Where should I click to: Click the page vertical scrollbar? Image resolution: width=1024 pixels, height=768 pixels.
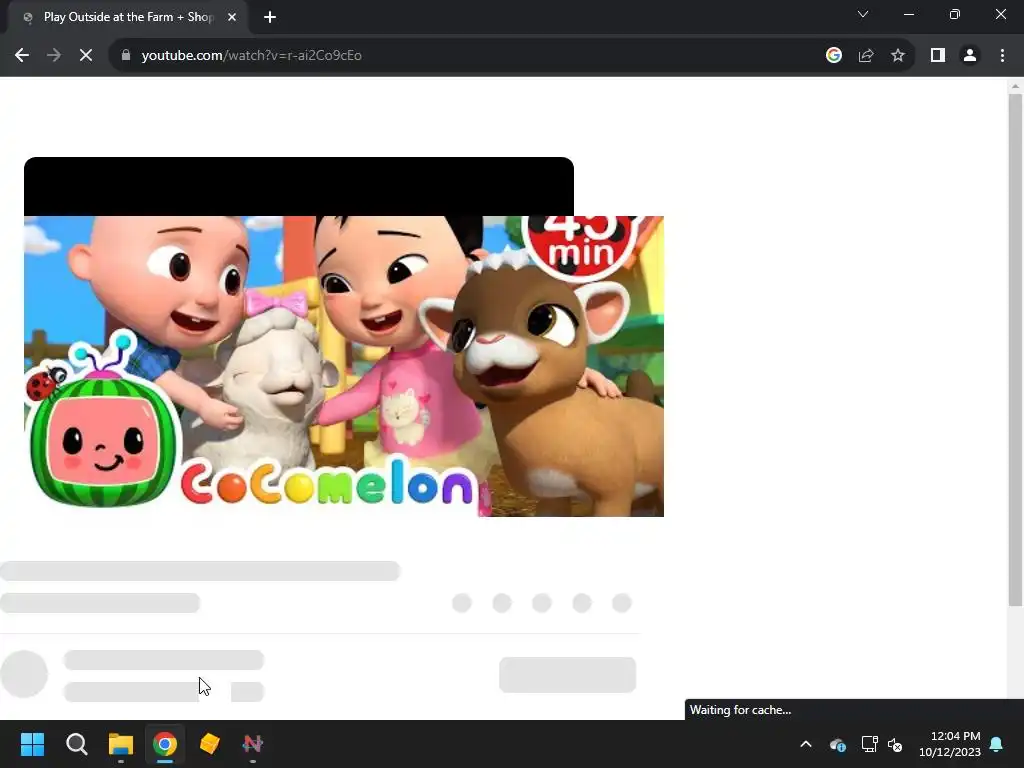1015,349
